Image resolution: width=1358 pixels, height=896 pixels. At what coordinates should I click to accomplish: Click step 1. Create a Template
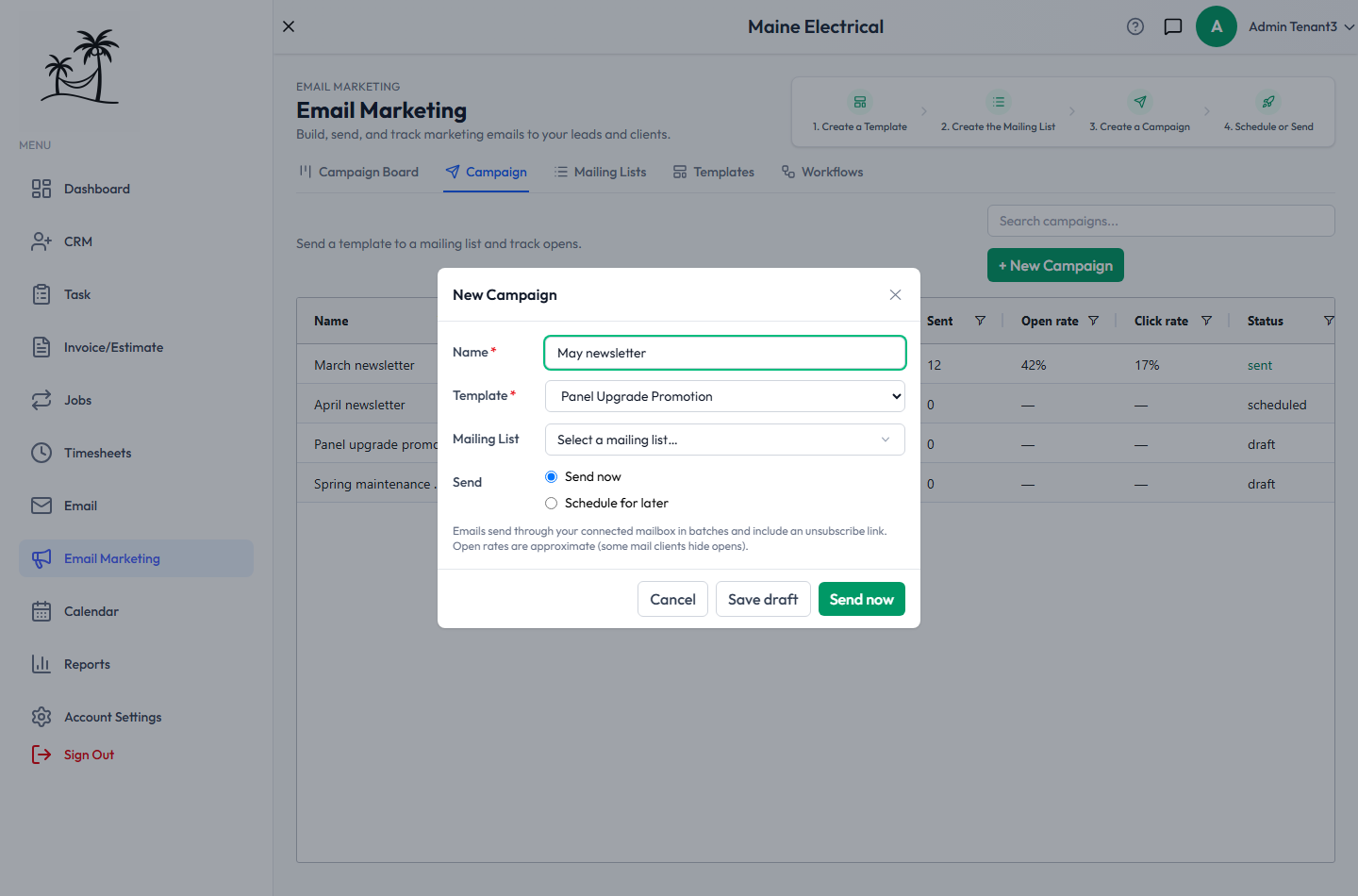(x=860, y=112)
